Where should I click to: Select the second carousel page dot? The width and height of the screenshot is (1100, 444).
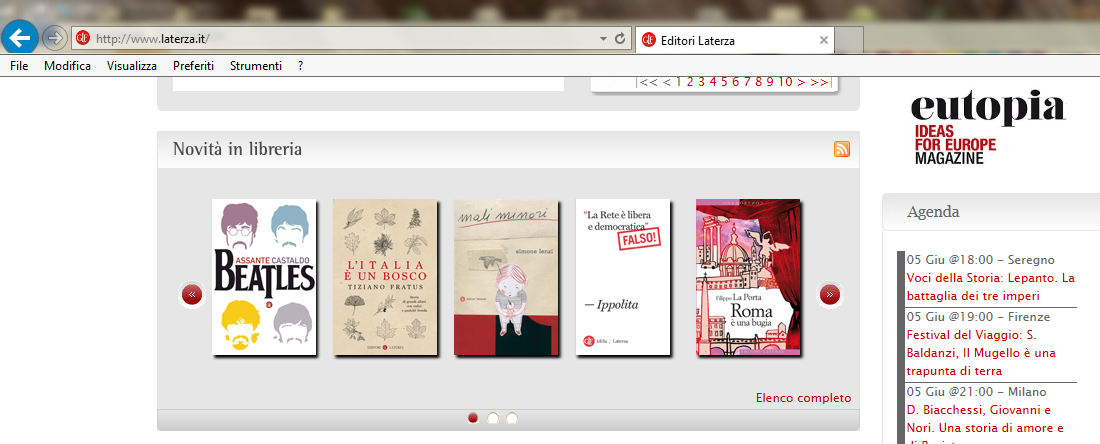click(x=493, y=418)
